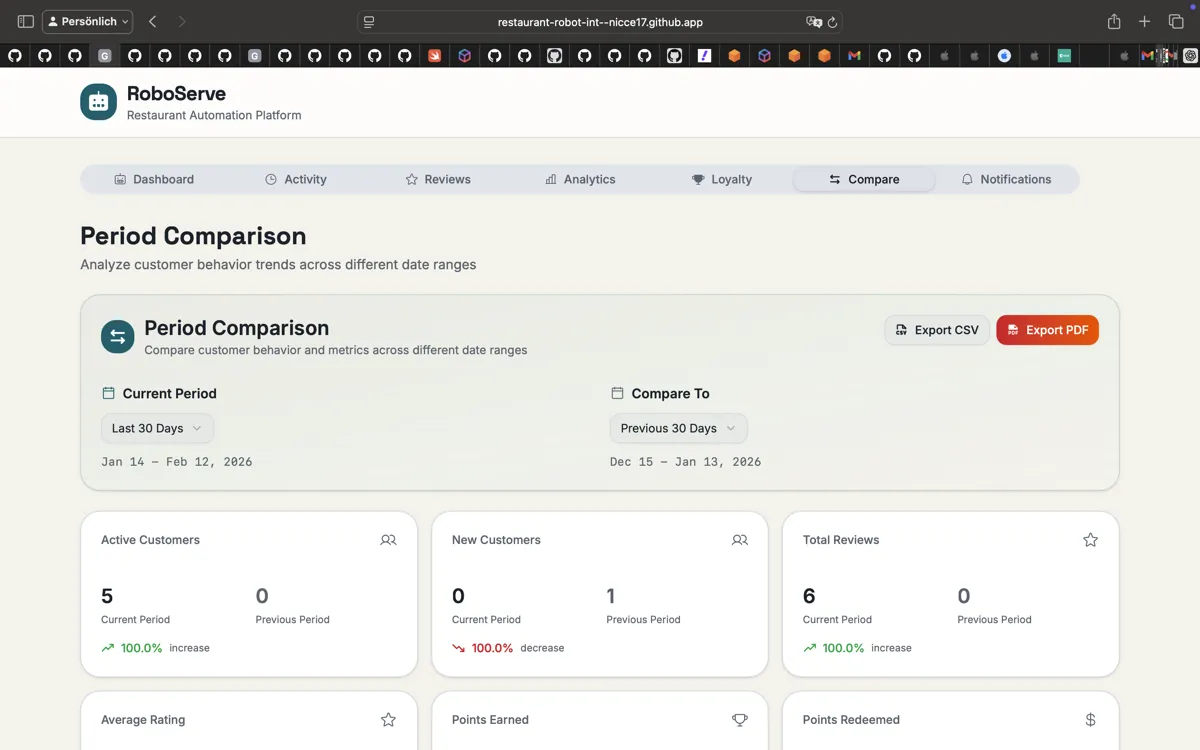The height and width of the screenshot is (750, 1200).
Task: Click the people icon on Active Customers card
Action: pos(388,540)
